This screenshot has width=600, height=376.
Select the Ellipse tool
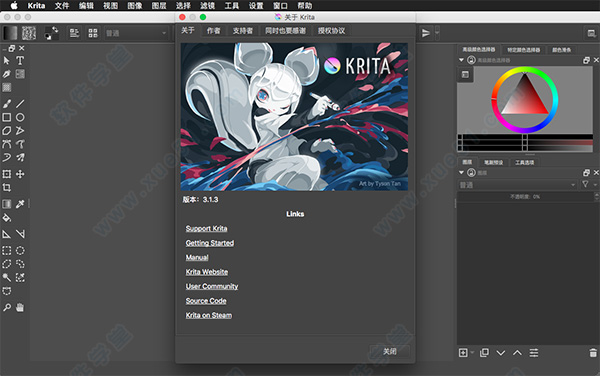(x=20, y=117)
